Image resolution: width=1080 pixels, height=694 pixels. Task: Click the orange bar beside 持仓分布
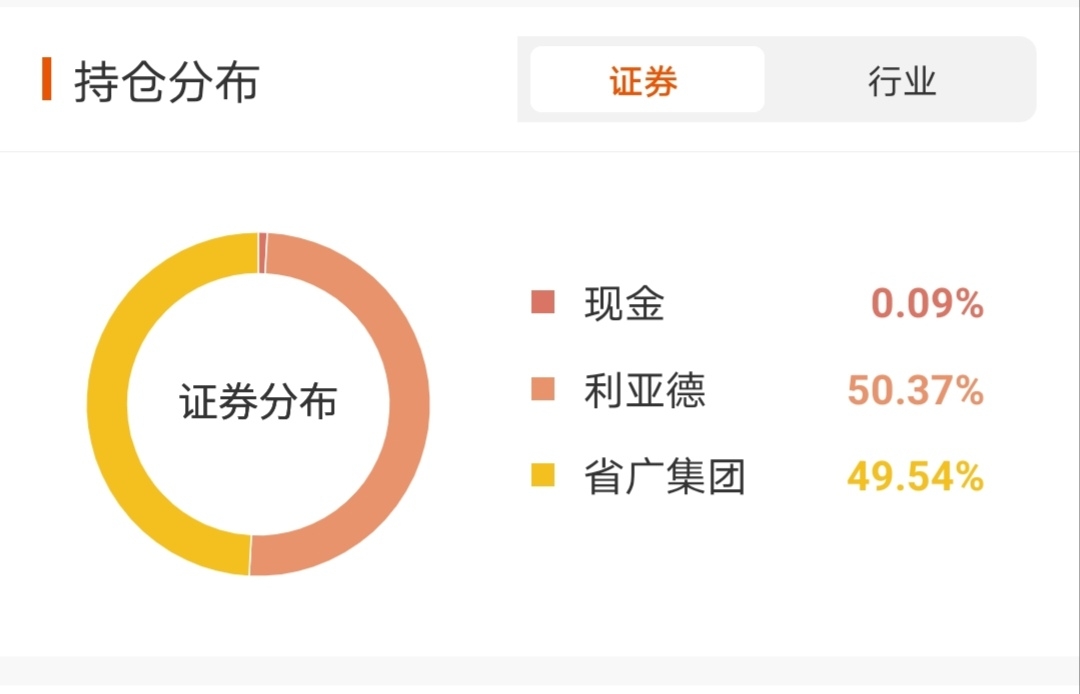click(x=46, y=80)
